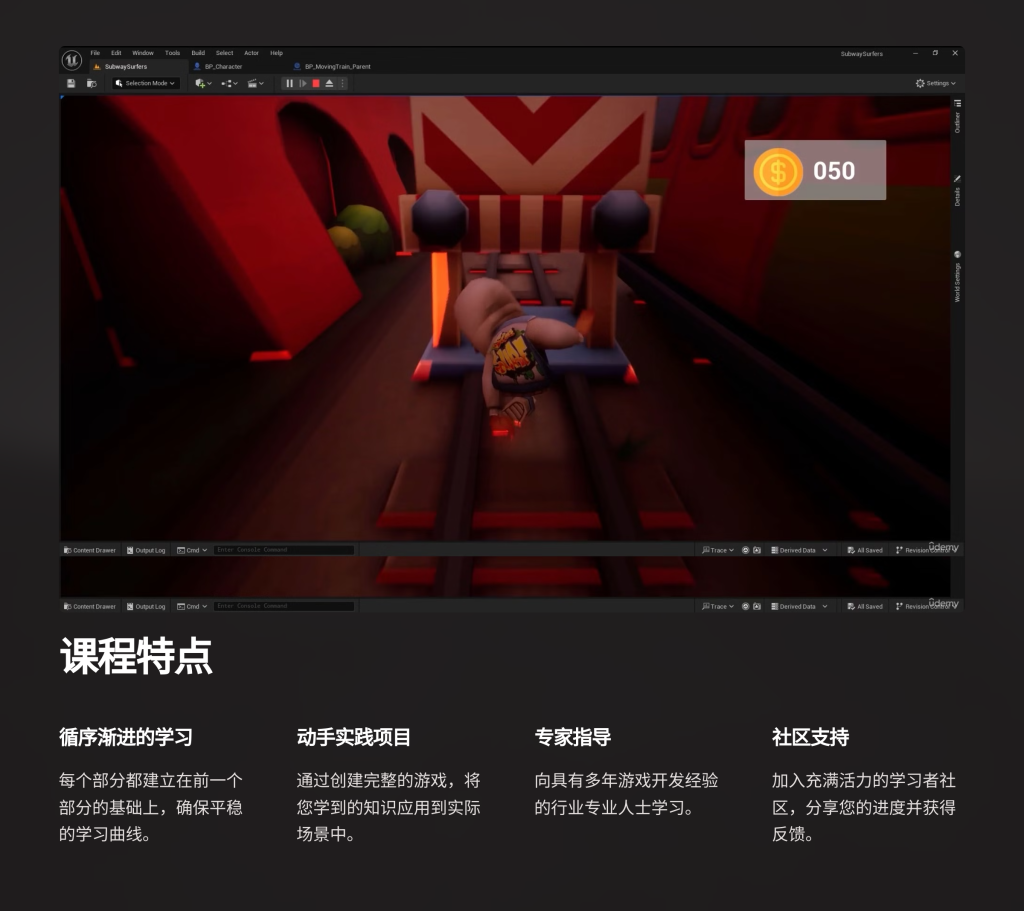Open the Build menu
The height and width of the screenshot is (911, 1024).
click(x=198, y=53)
